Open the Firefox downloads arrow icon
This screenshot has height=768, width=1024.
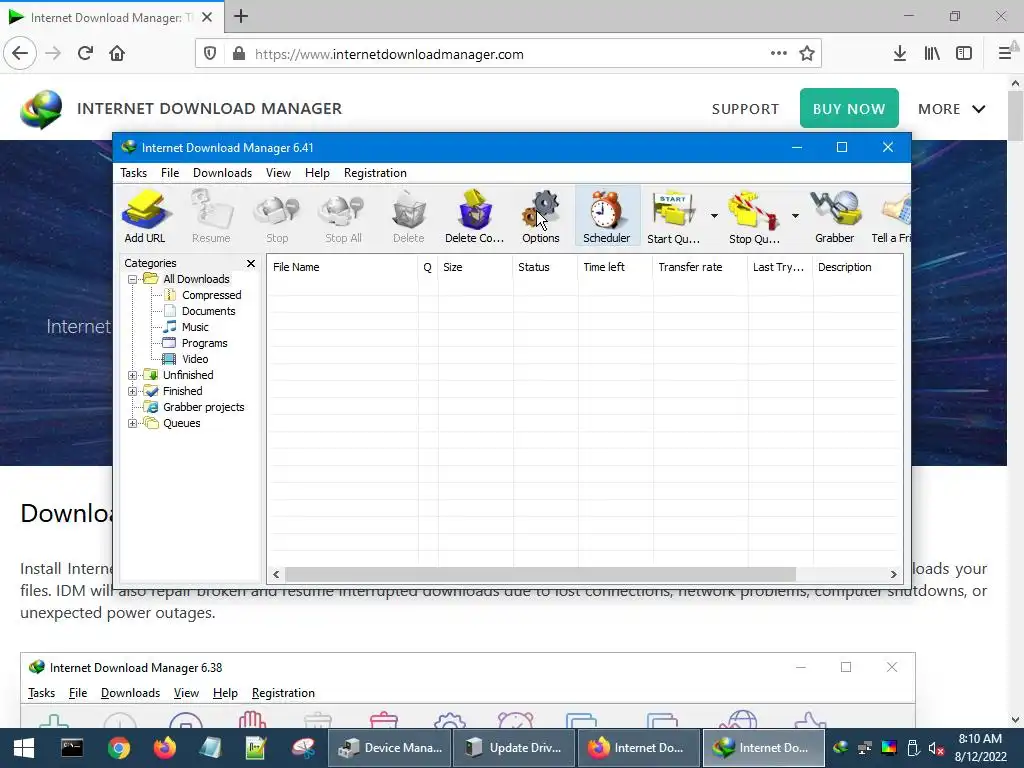899,54
